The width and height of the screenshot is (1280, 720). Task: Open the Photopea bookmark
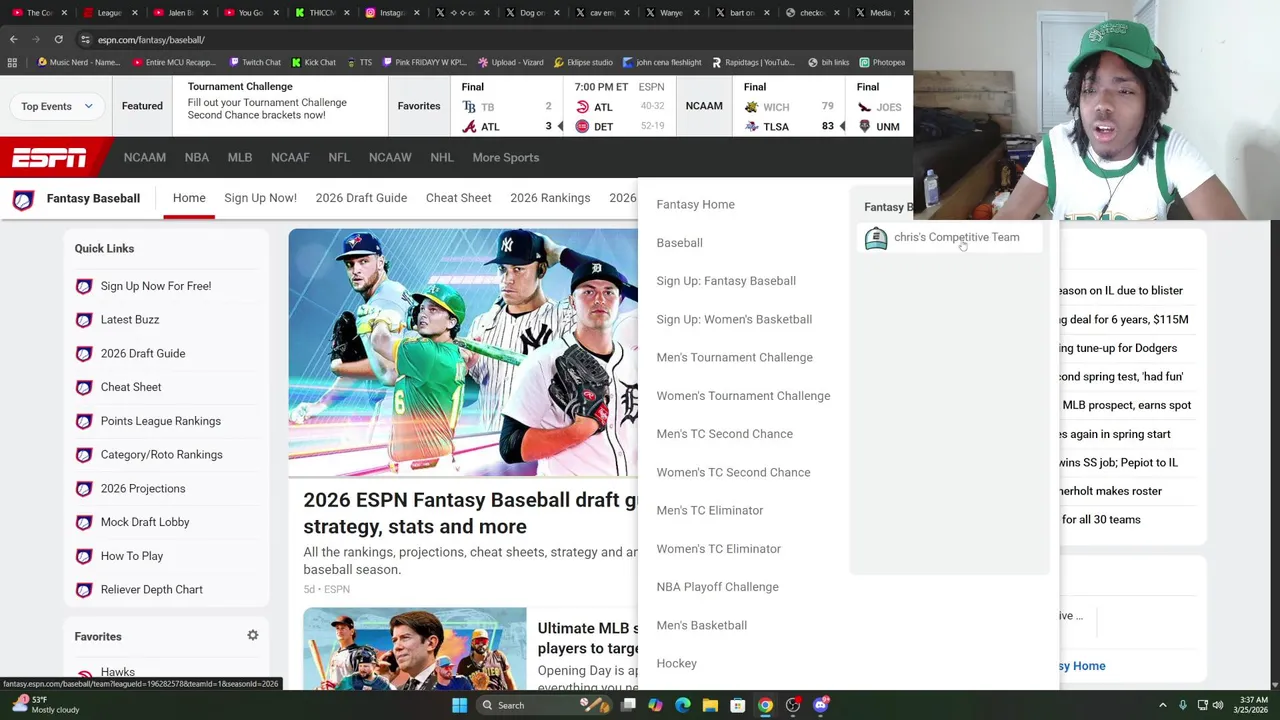(x=882, y=62)
